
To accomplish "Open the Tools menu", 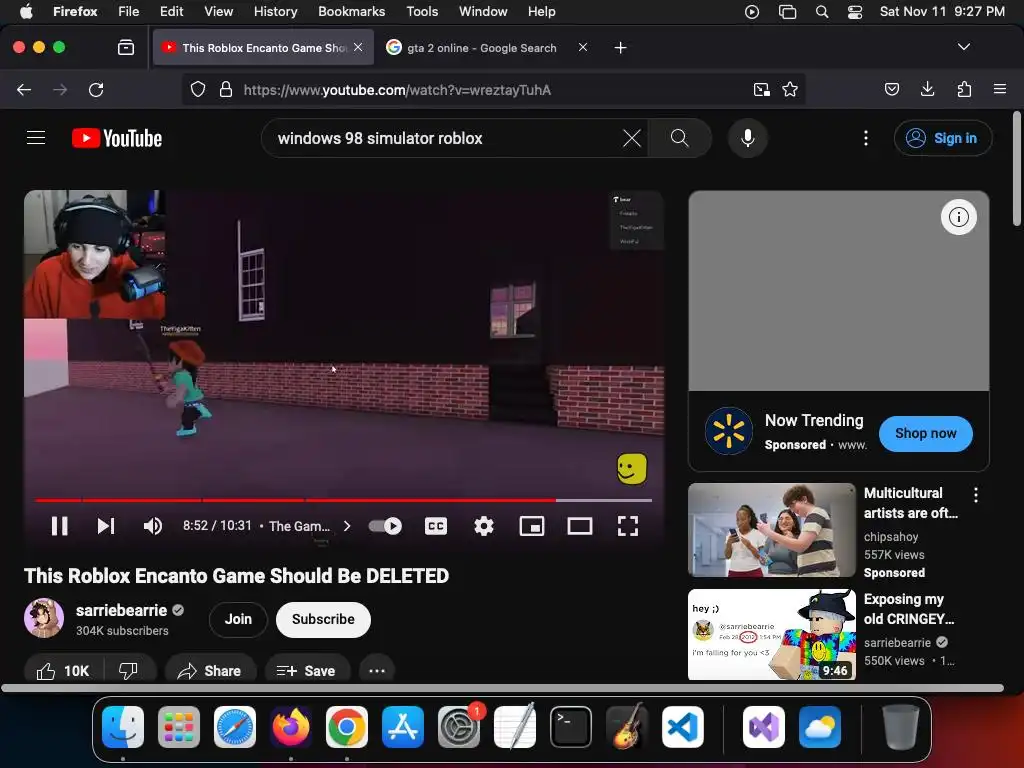I will pyautogui.click(x=422, y=11).
